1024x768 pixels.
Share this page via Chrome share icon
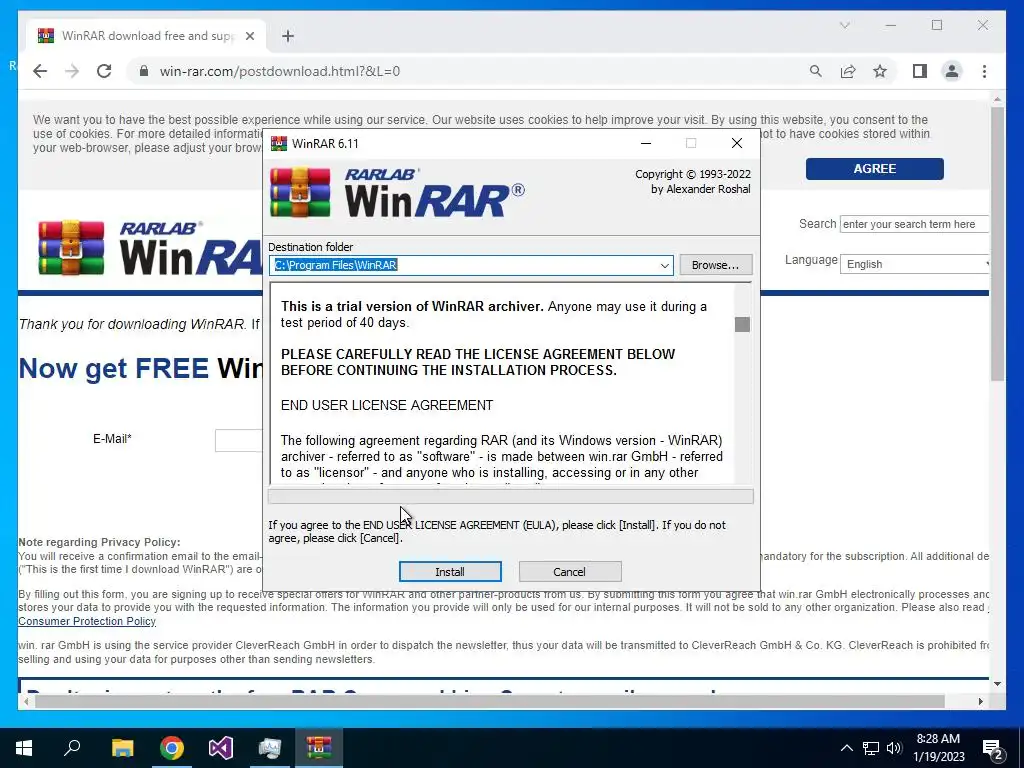click(848, 71)
